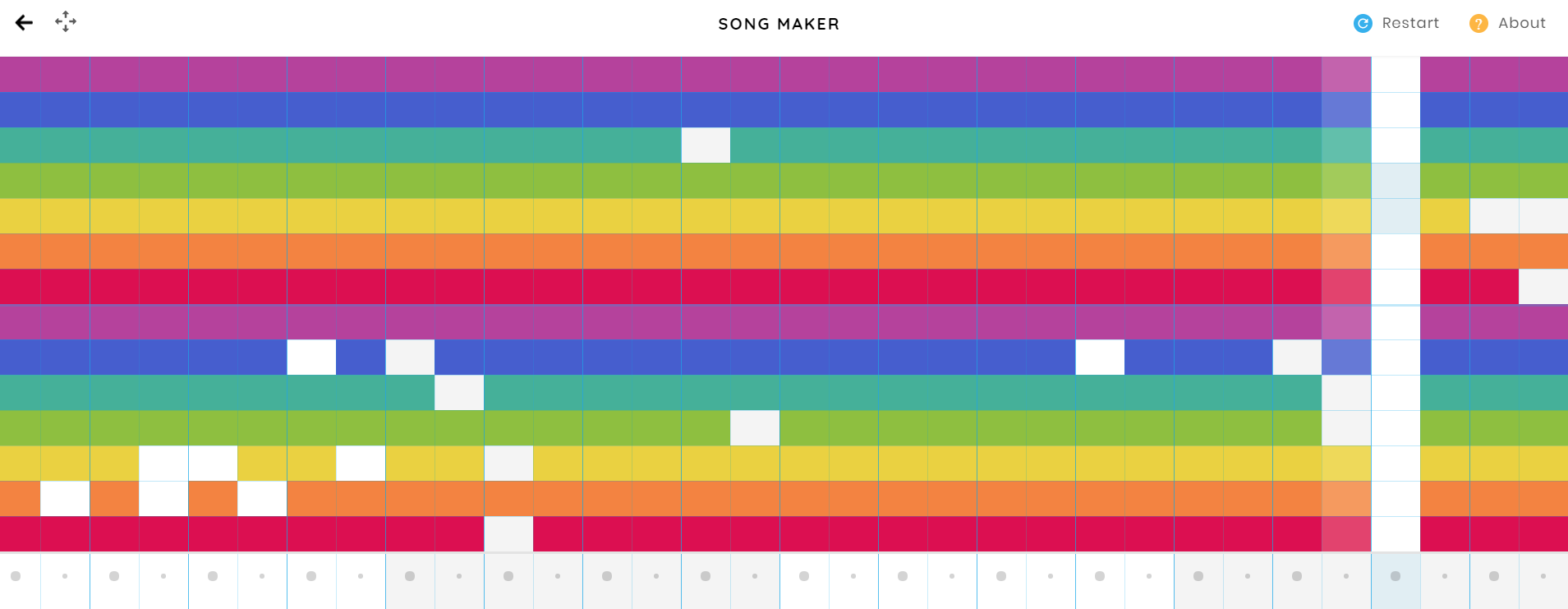This screenshot has width=1568, height=609.
Task: Click the highlighted percussion dot in playhead column
Action: 1396,576
